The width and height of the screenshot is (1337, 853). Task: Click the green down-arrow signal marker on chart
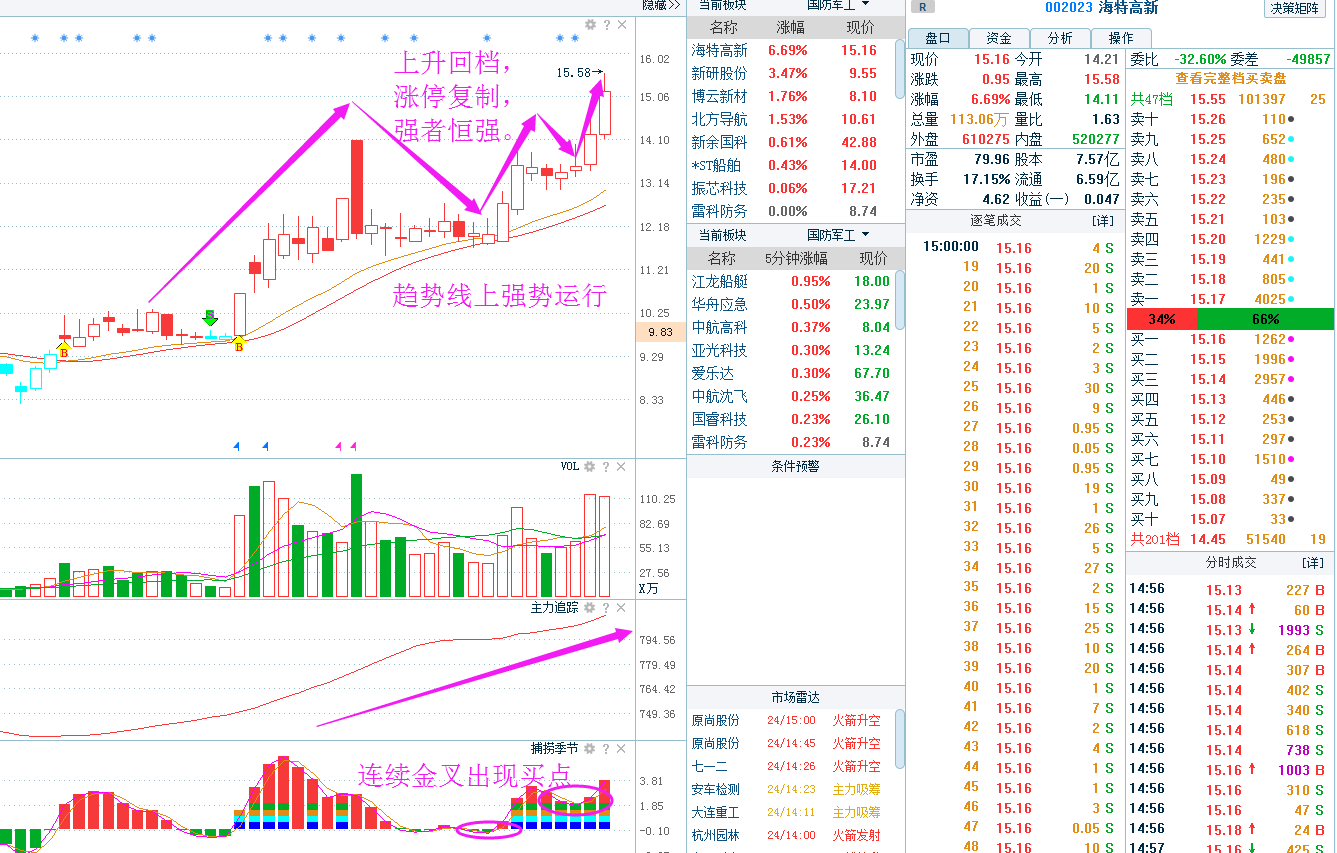click(210, 318)
